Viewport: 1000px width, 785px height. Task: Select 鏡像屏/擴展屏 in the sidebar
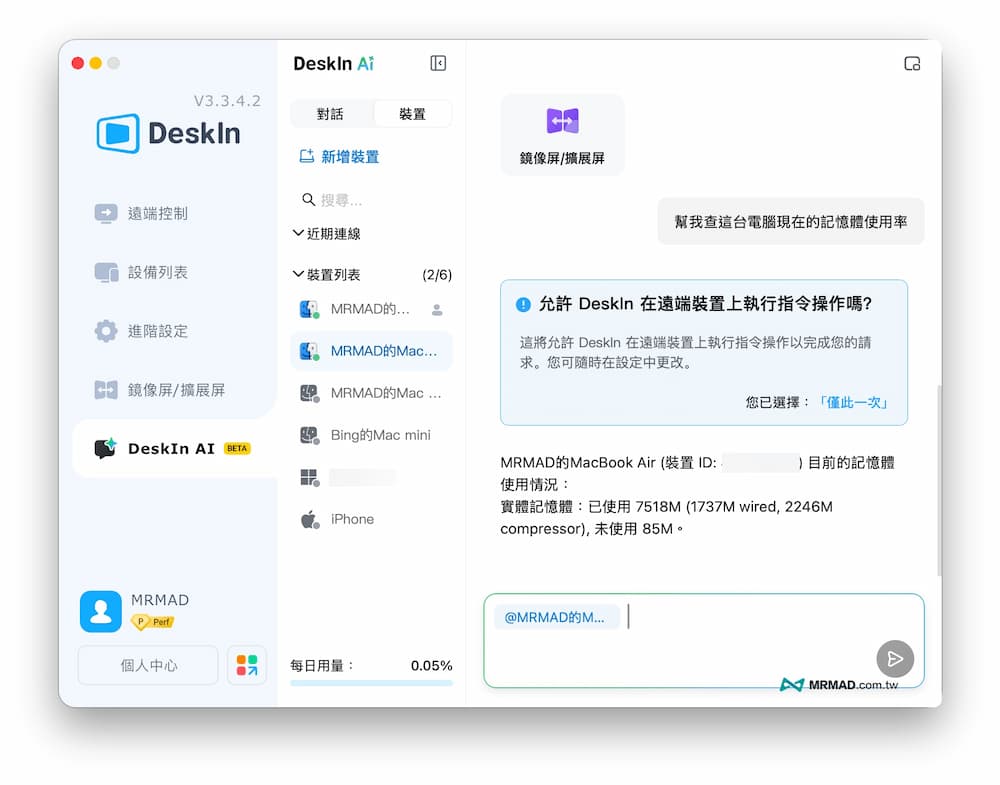[x=106, y=390]
